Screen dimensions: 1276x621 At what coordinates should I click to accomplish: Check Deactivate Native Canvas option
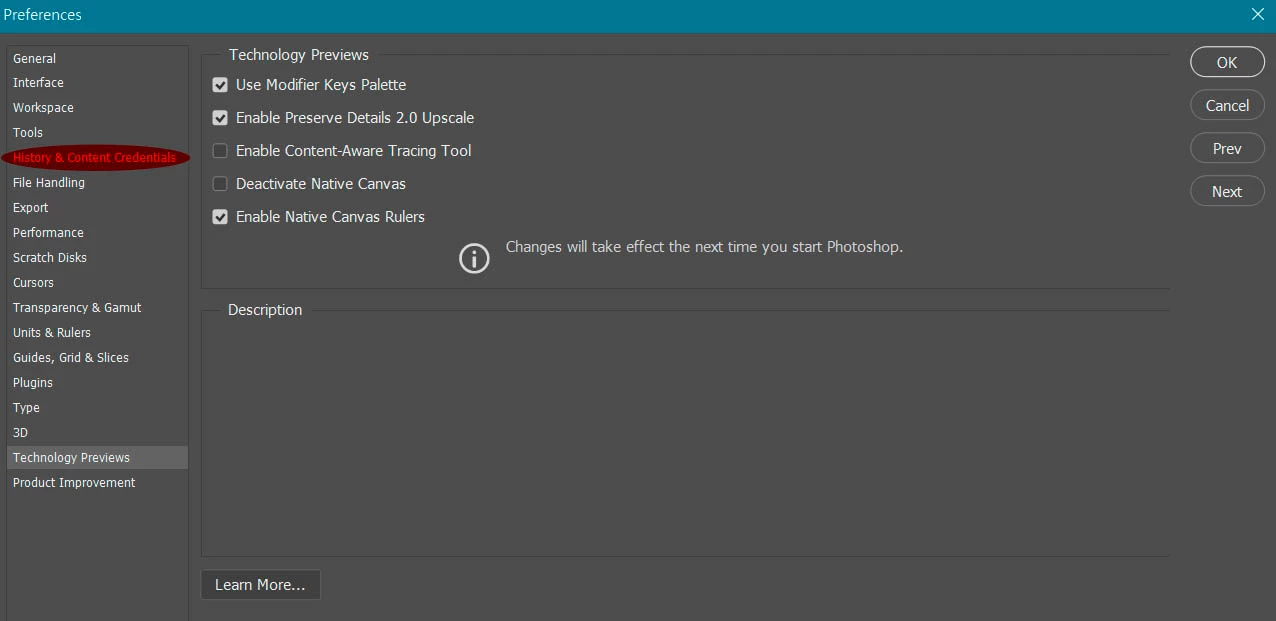pyautogui.click(x=220, y=184)
